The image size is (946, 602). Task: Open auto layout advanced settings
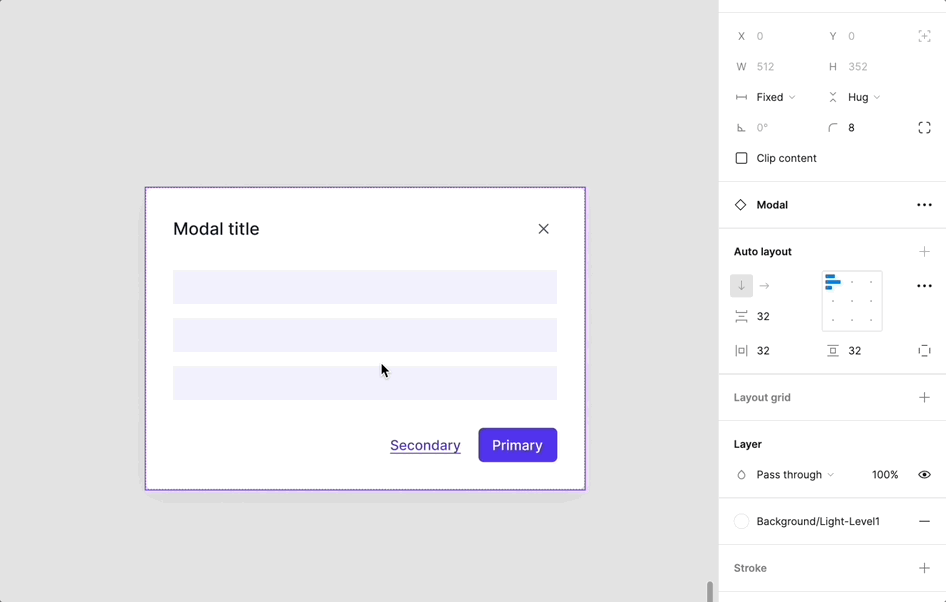tap(924, 286)
